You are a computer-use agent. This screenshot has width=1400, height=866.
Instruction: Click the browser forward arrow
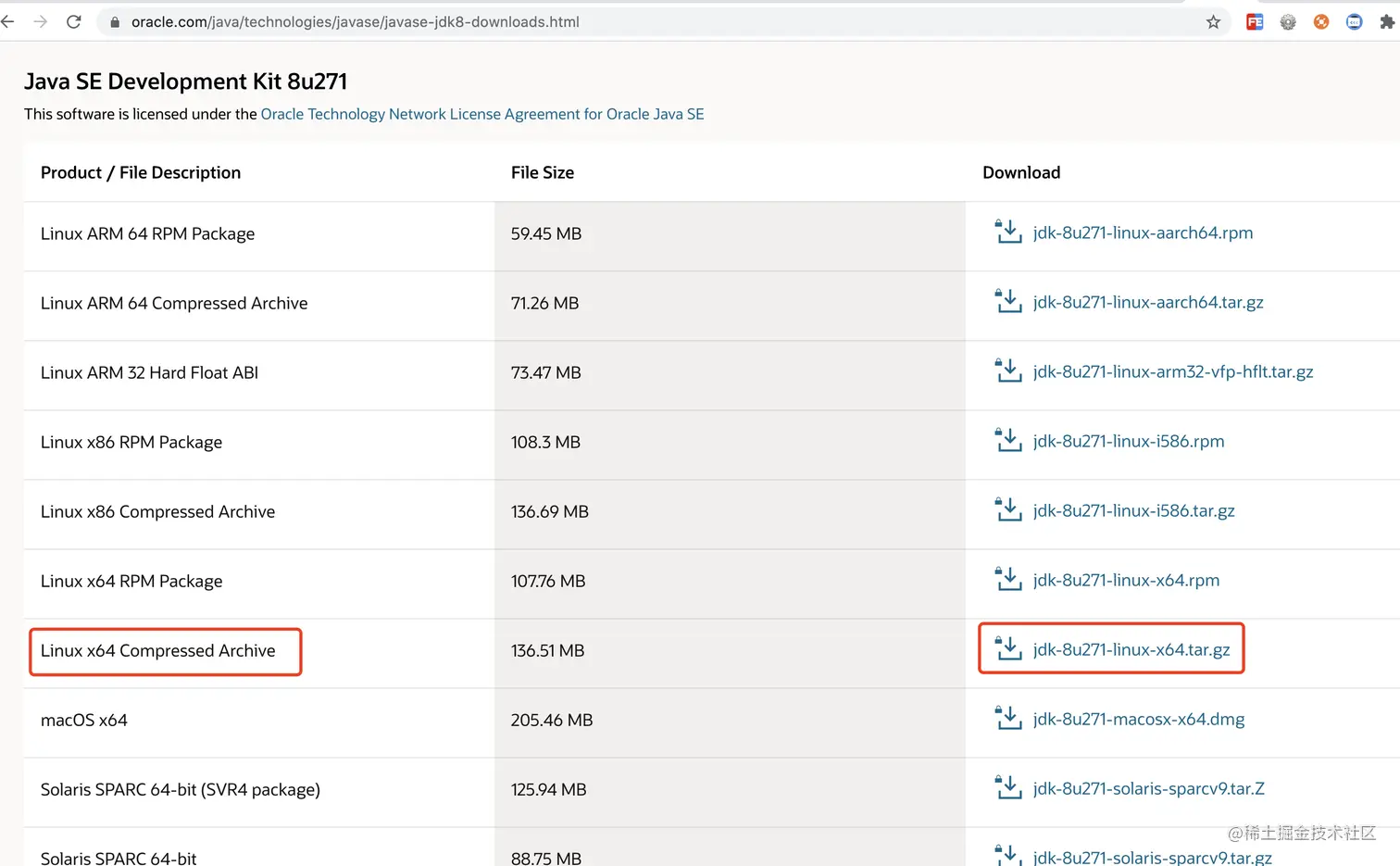click(x=41, y=21)
